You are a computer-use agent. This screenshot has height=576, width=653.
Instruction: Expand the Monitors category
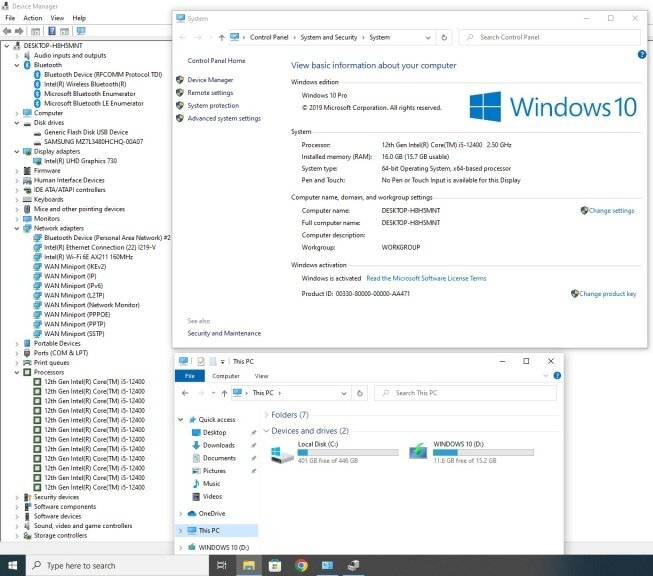point(17,219)
